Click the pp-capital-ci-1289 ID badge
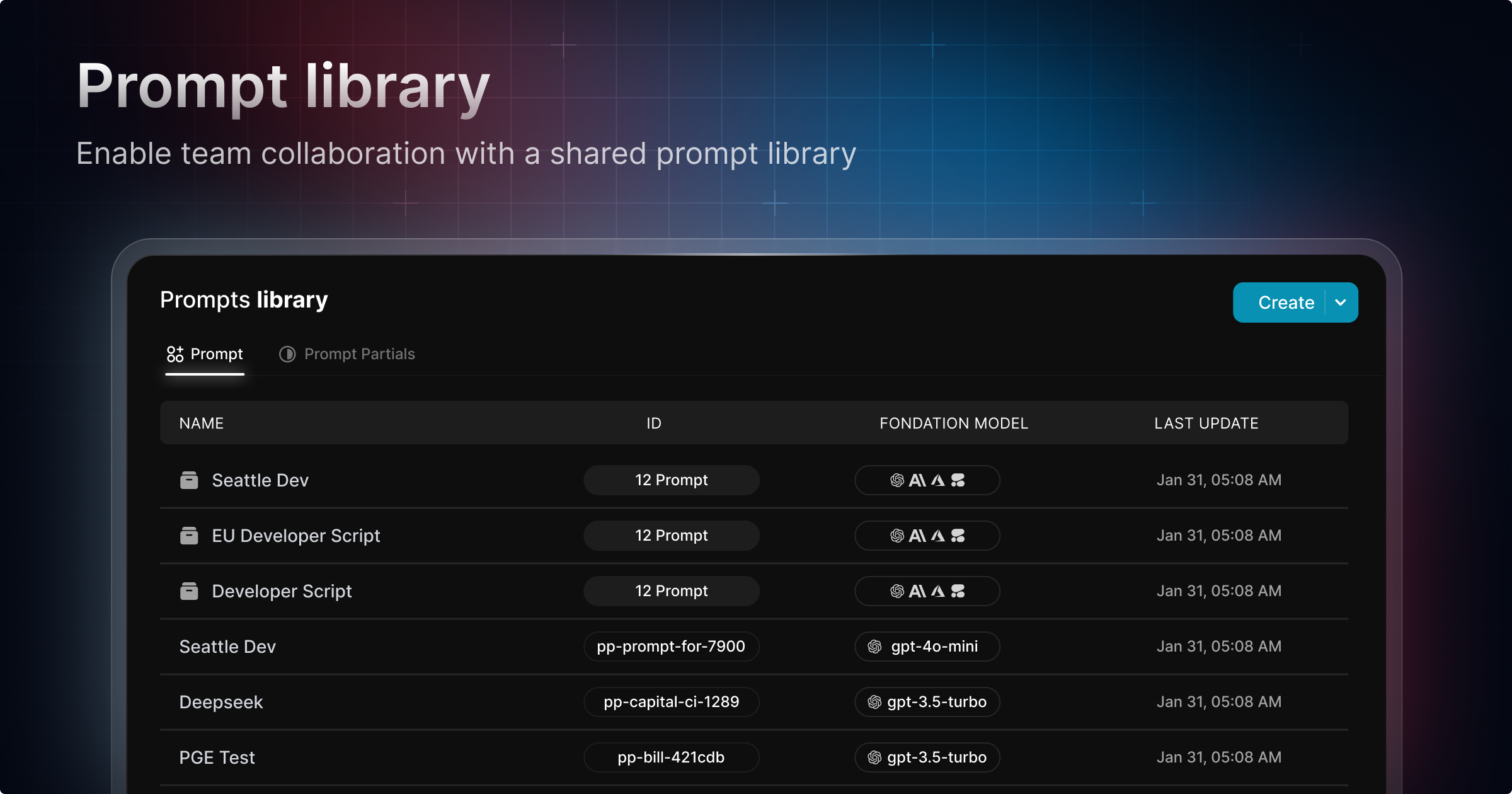Viewport: 1512px width, 794px height. click(x=671, y=702)
